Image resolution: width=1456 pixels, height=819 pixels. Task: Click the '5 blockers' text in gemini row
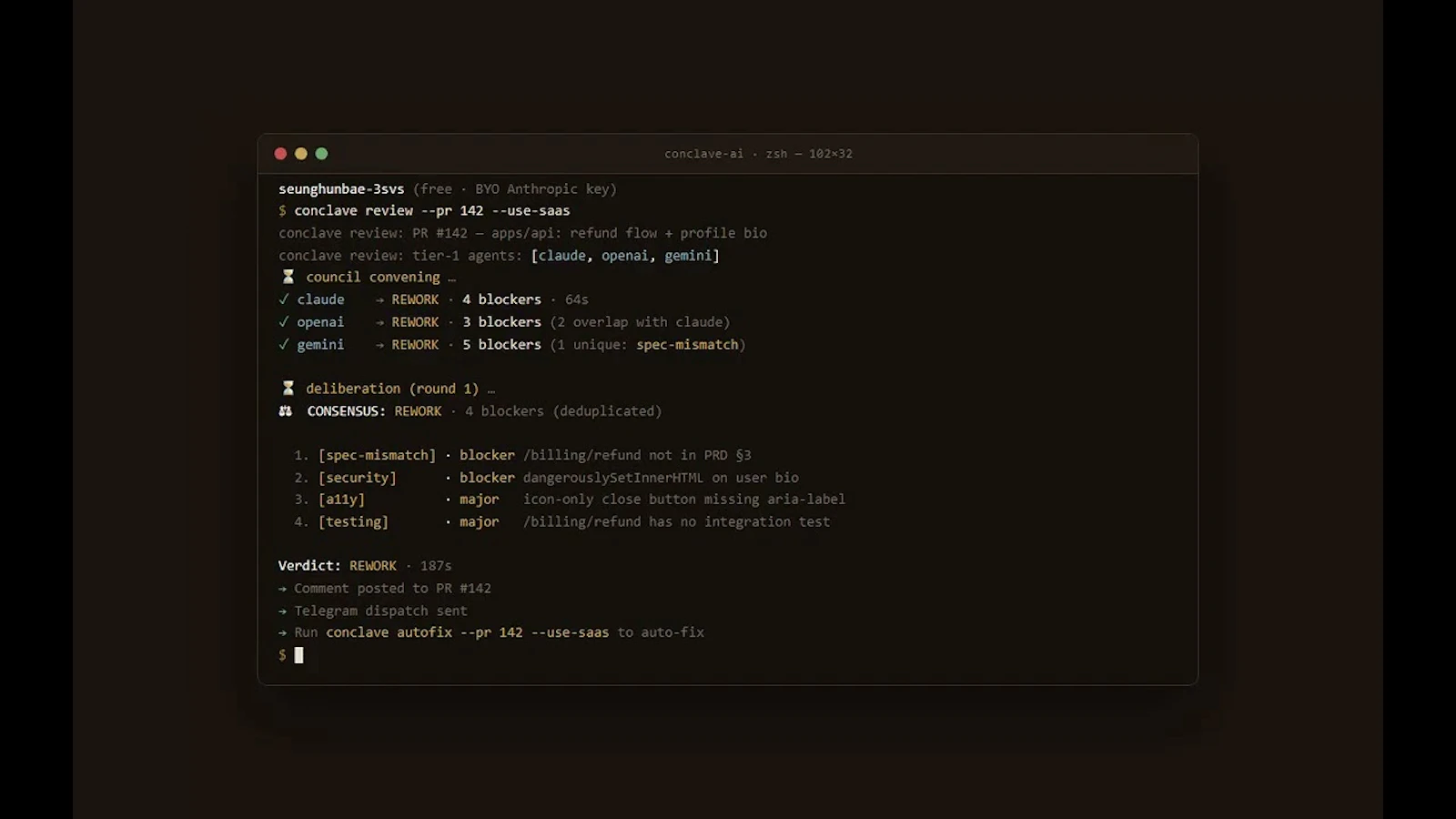coord(501,345)
